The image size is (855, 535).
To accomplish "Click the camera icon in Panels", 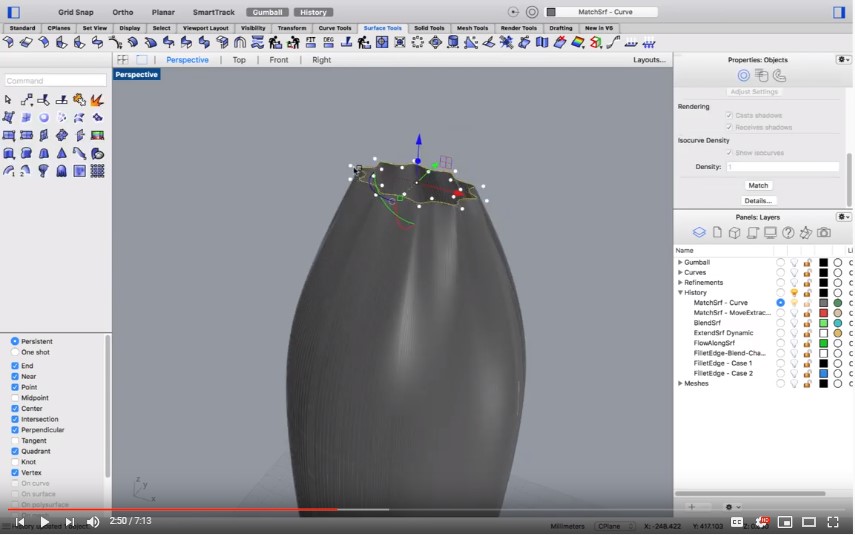I will click(824, 232).
